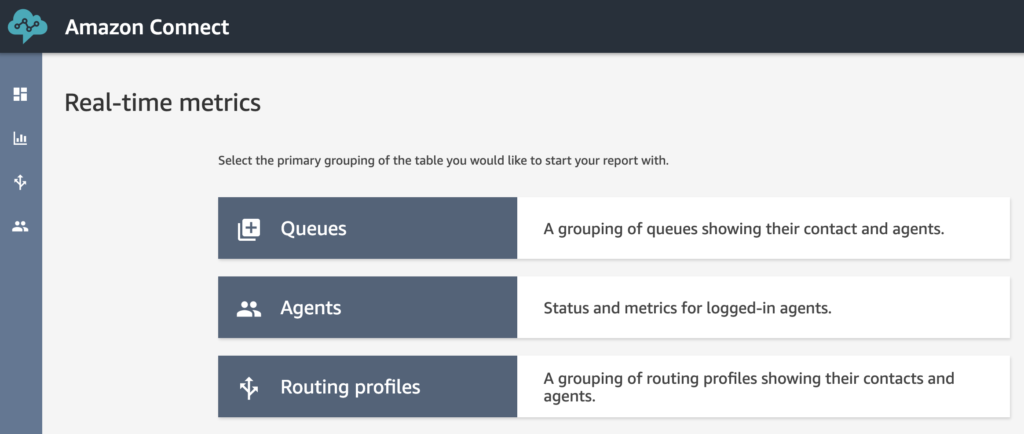
Task: Open the bar chart metrics sidebar icon
Action: (x=20, y=138)
